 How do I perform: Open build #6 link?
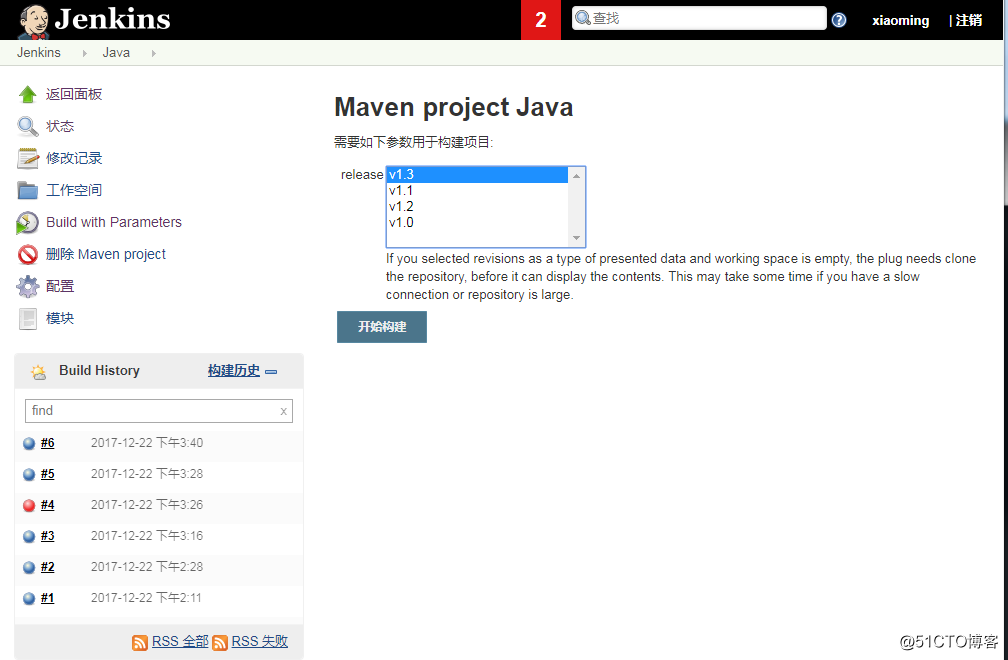pos(48,443)
